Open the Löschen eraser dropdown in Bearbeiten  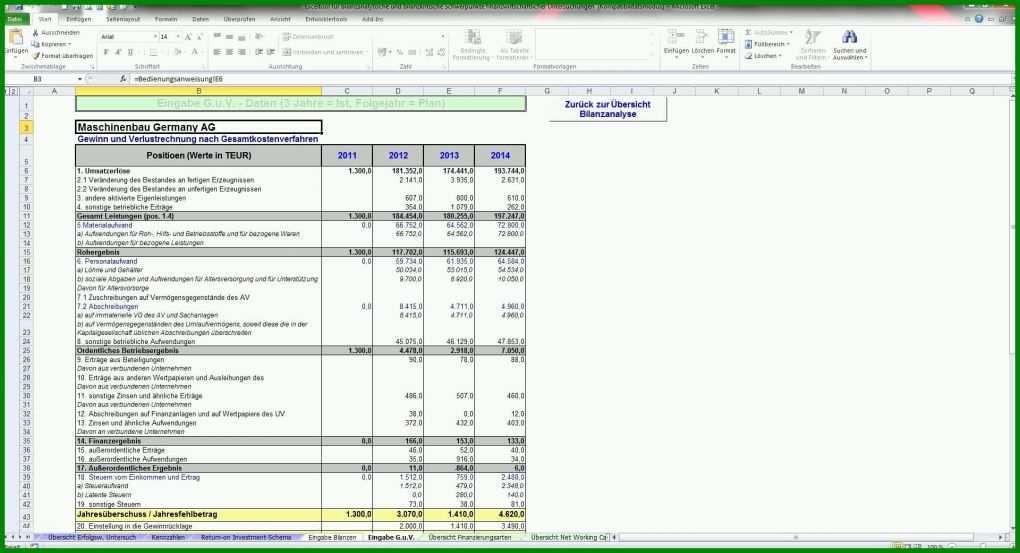click(x=763, y=56)
